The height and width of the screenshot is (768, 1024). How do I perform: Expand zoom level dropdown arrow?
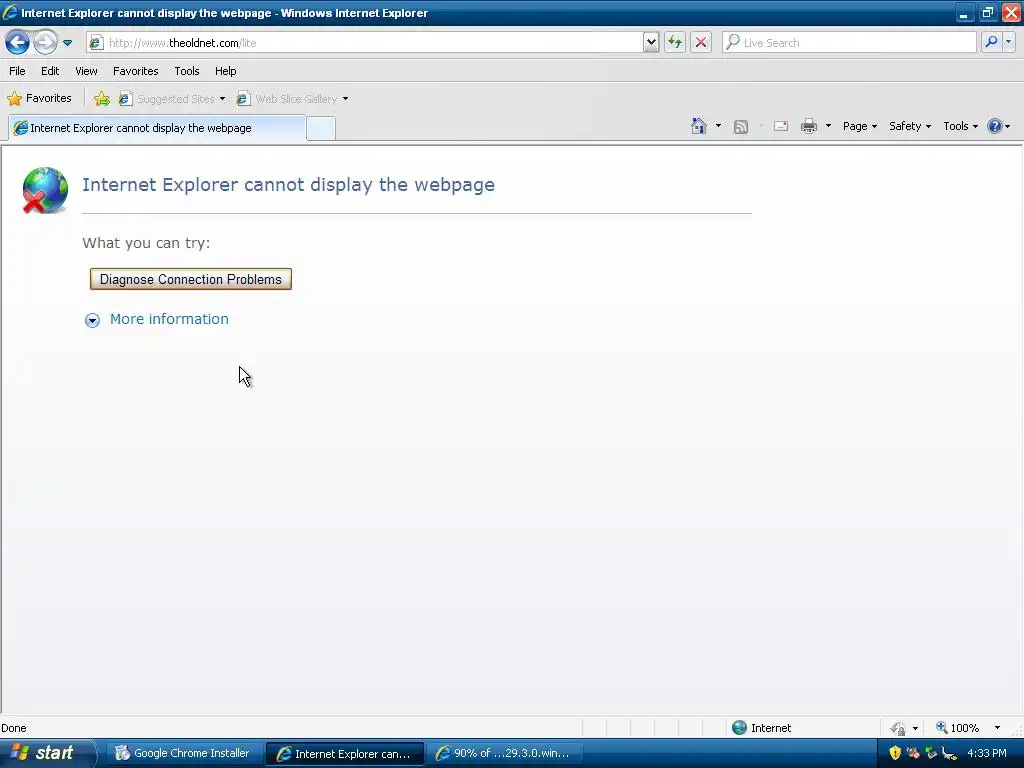997,728
